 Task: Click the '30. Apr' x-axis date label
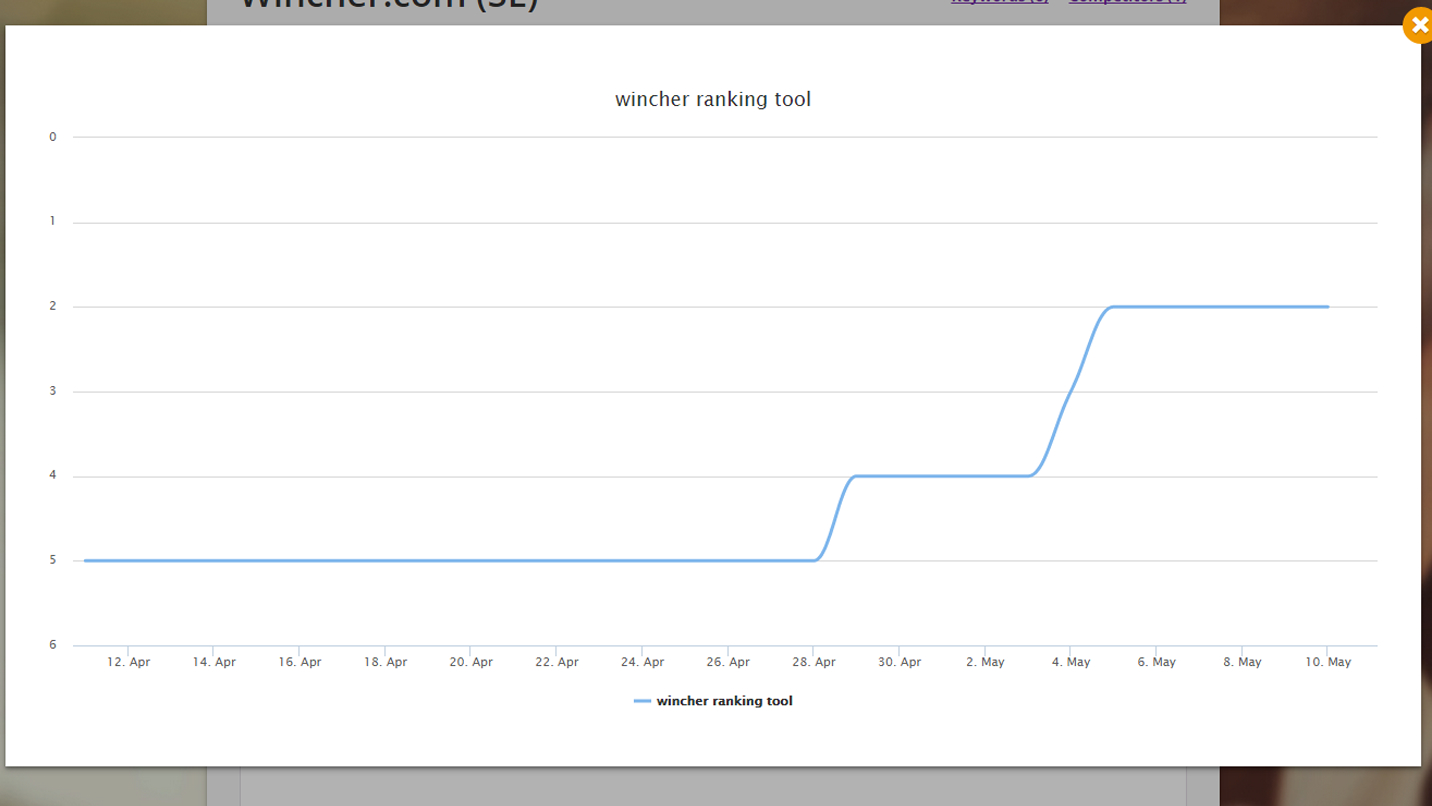click(900, 662)
